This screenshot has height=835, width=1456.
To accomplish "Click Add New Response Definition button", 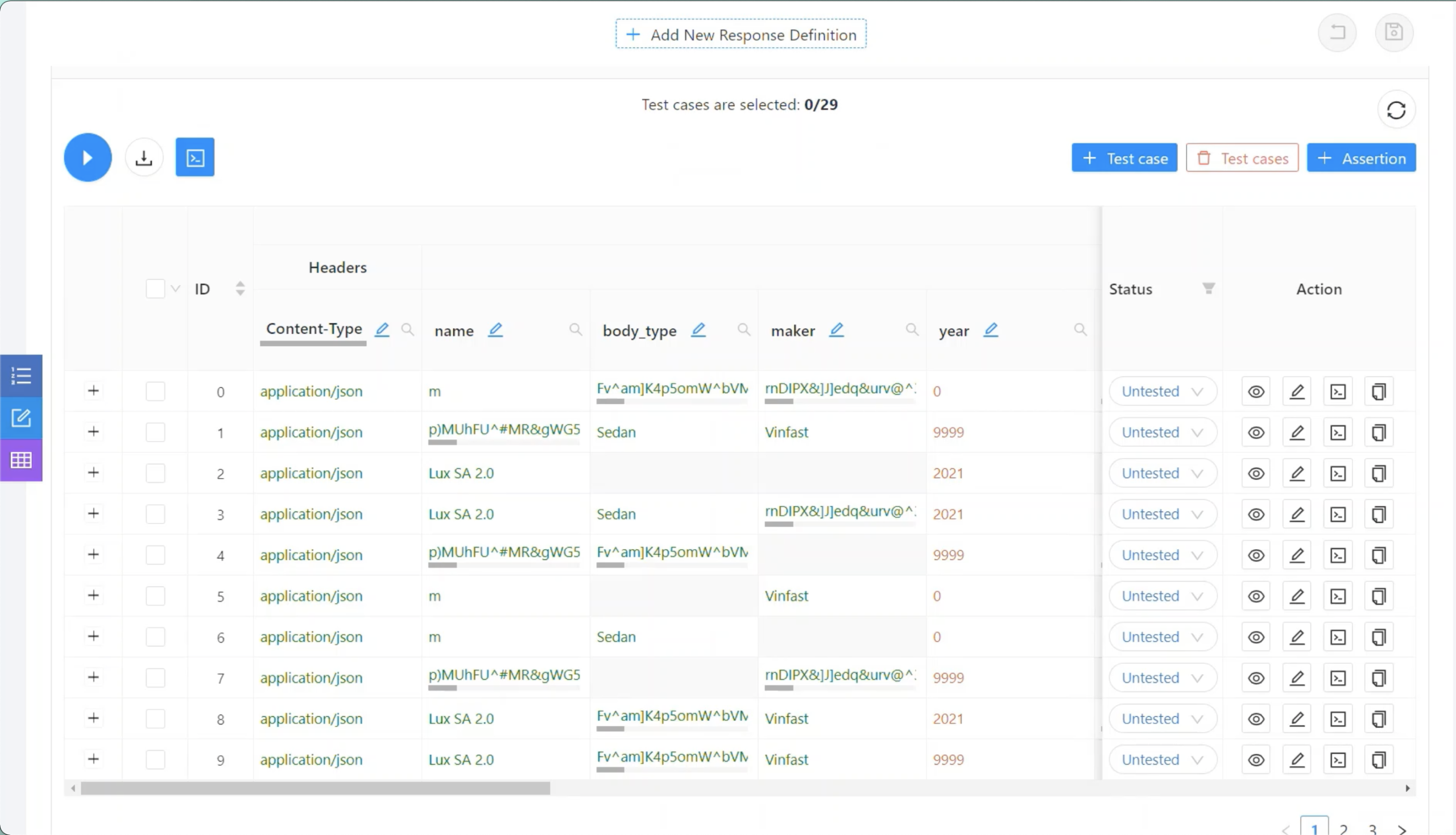I will click(x=741, y=35).
